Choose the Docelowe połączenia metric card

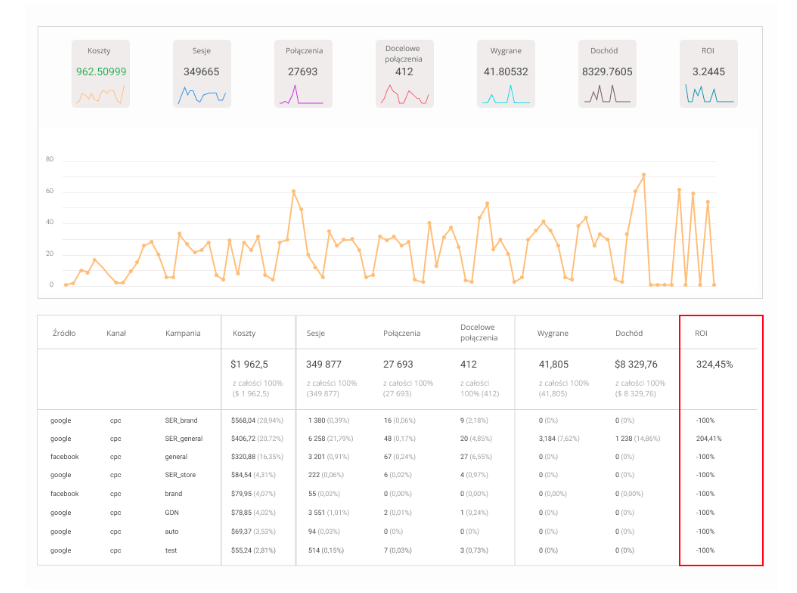pos(405,74)
